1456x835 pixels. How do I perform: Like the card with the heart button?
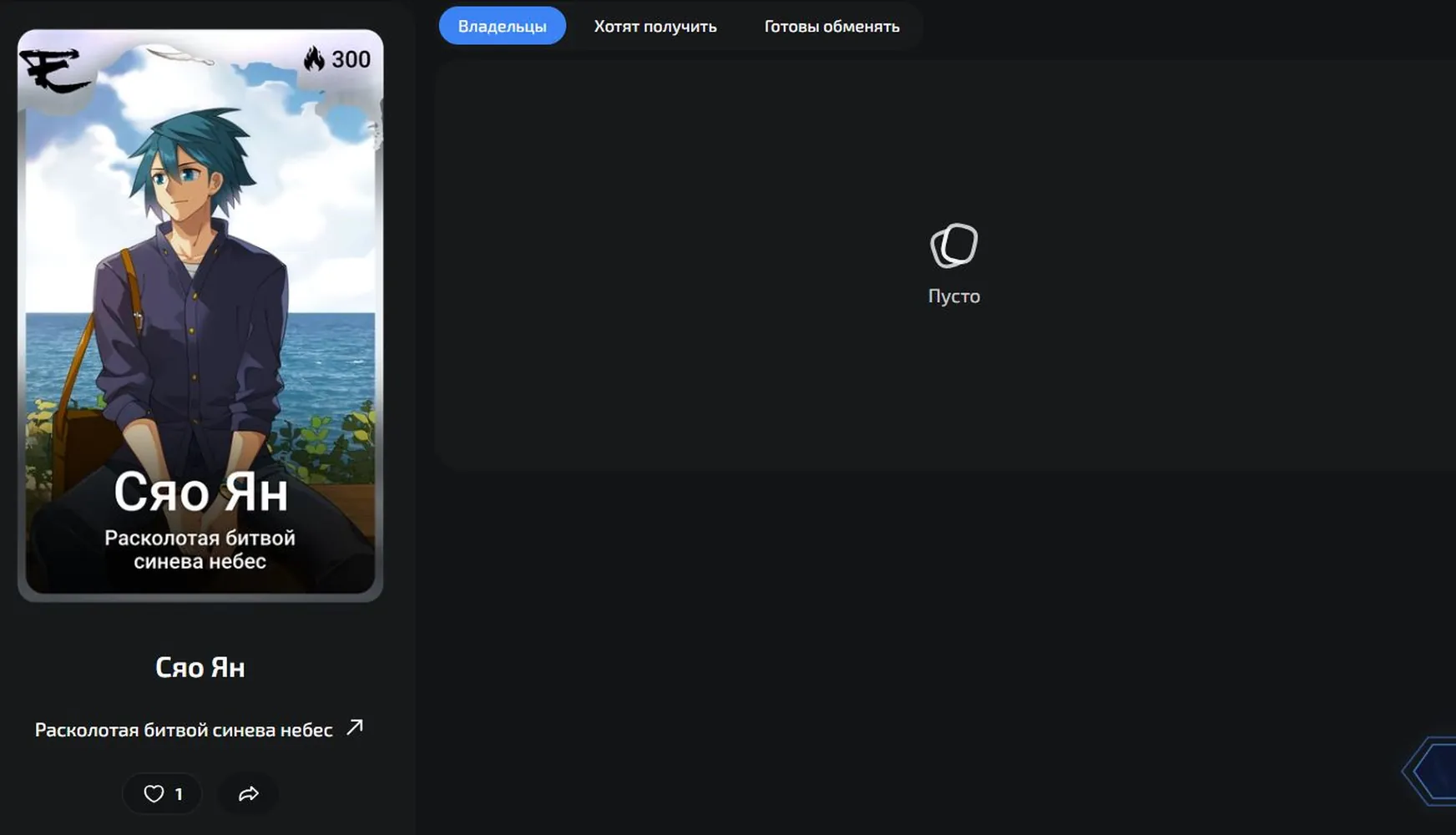(162, 793)
